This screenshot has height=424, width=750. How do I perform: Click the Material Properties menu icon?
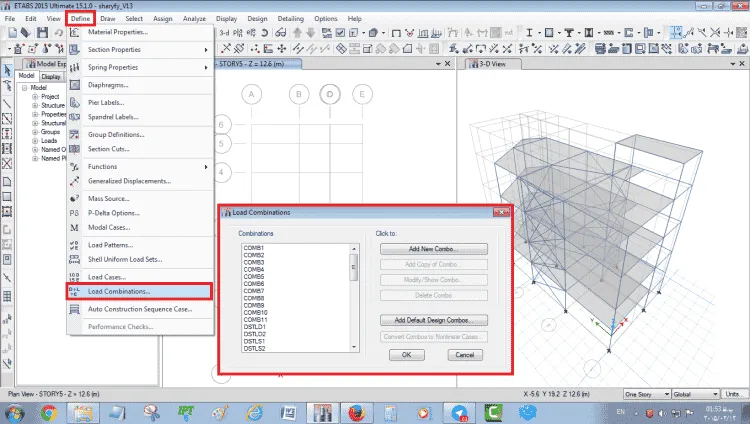75,32
